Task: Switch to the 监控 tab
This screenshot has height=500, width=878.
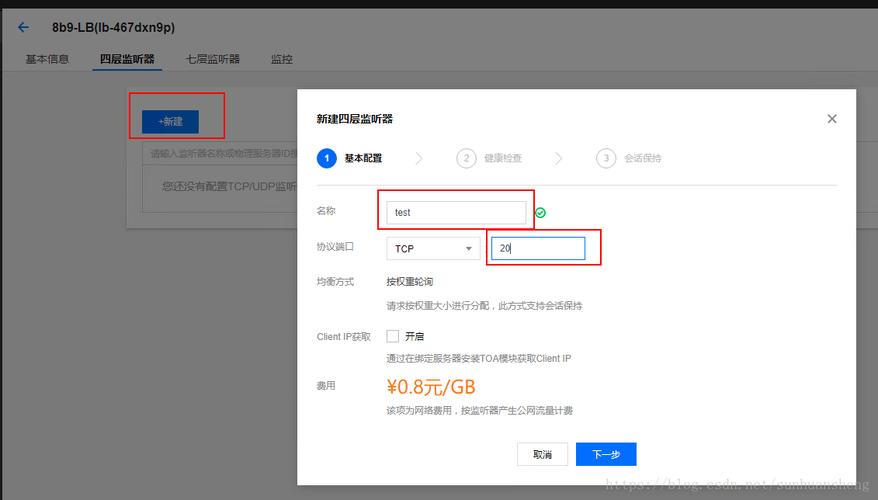Action: (282, 59)
